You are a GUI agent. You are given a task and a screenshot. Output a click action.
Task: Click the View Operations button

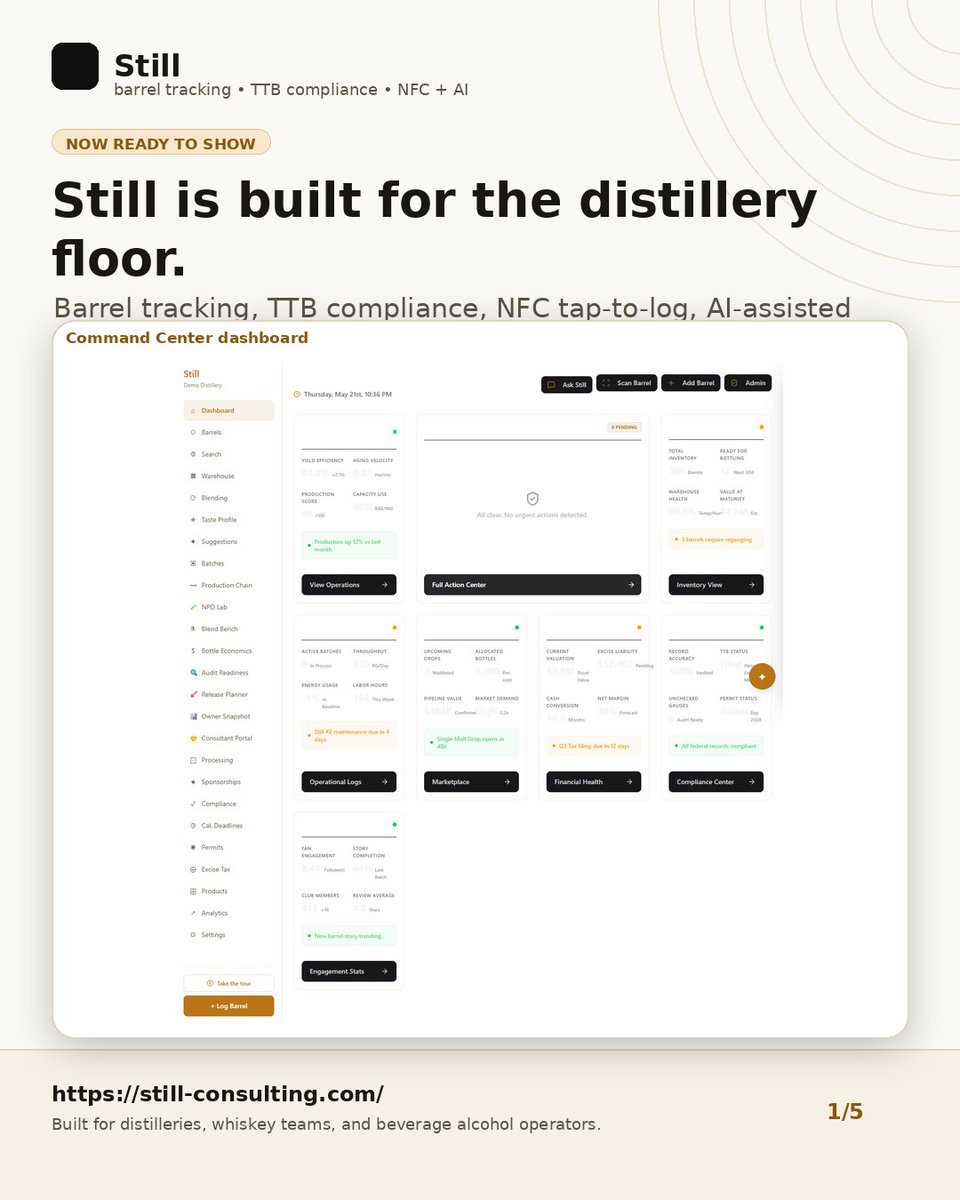[349, 585]
